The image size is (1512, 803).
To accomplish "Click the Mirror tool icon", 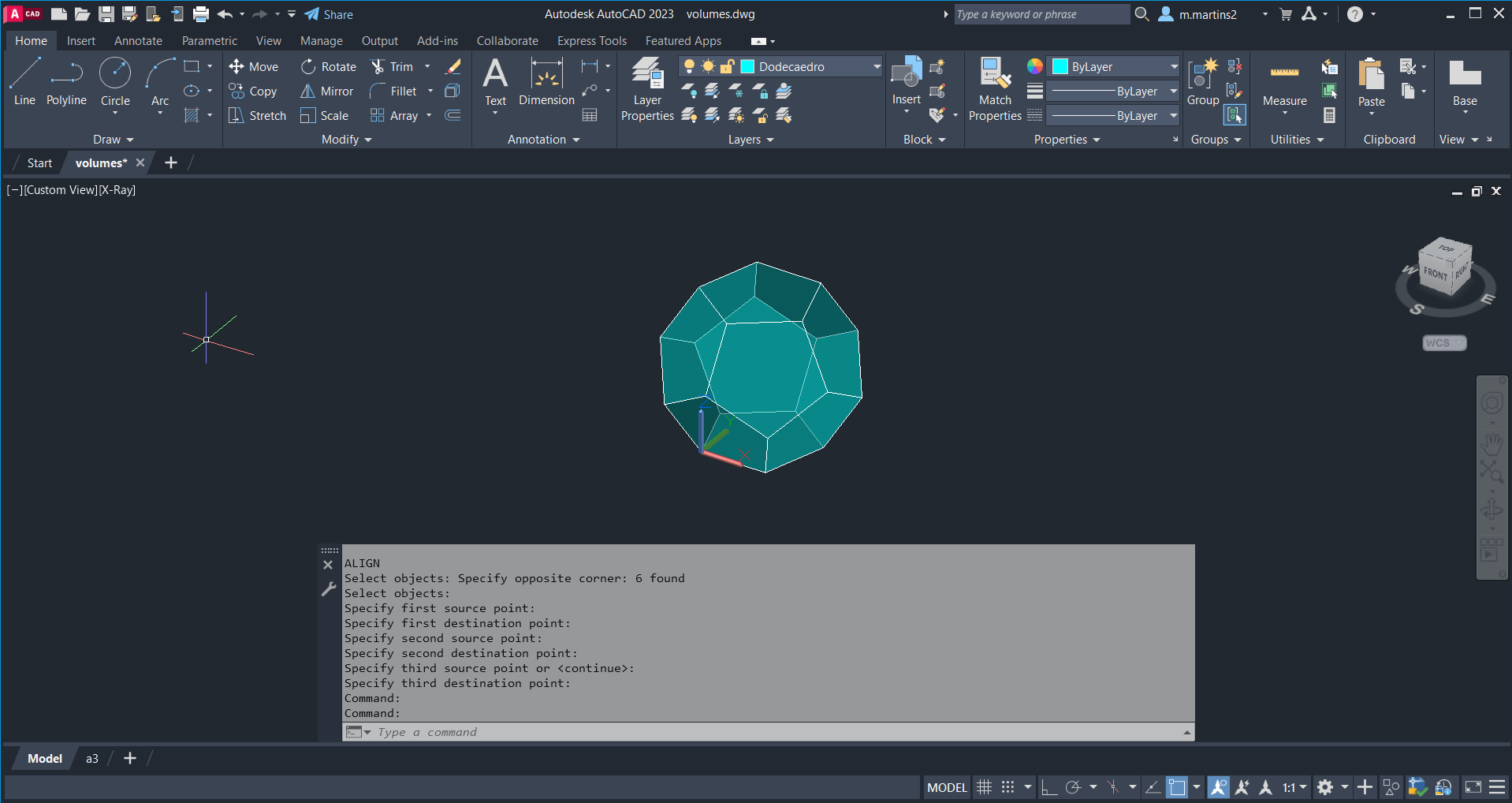I will (308, 92).
